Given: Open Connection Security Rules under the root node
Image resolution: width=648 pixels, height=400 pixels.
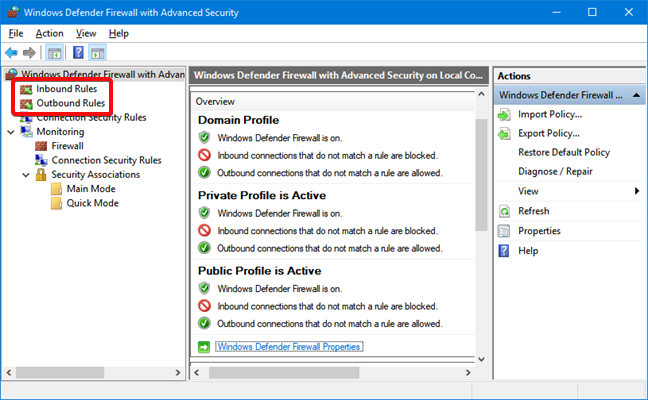Looking at the screenshot, I should [91, 118].
